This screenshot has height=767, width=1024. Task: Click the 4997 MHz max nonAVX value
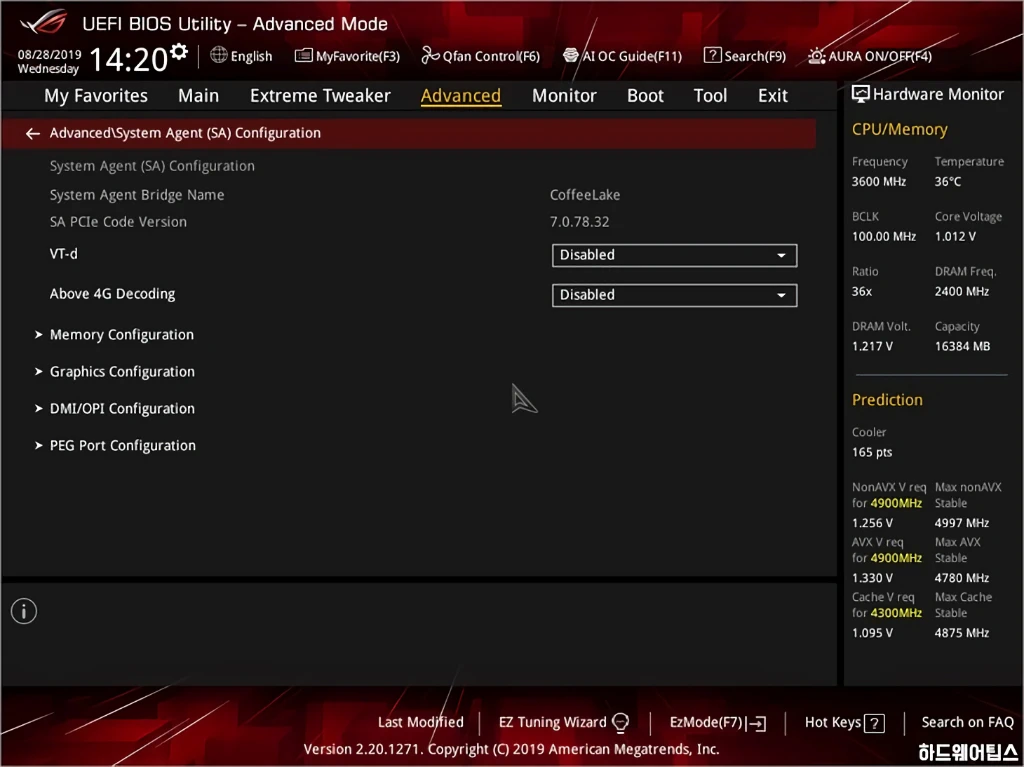[x=961, y=523]
